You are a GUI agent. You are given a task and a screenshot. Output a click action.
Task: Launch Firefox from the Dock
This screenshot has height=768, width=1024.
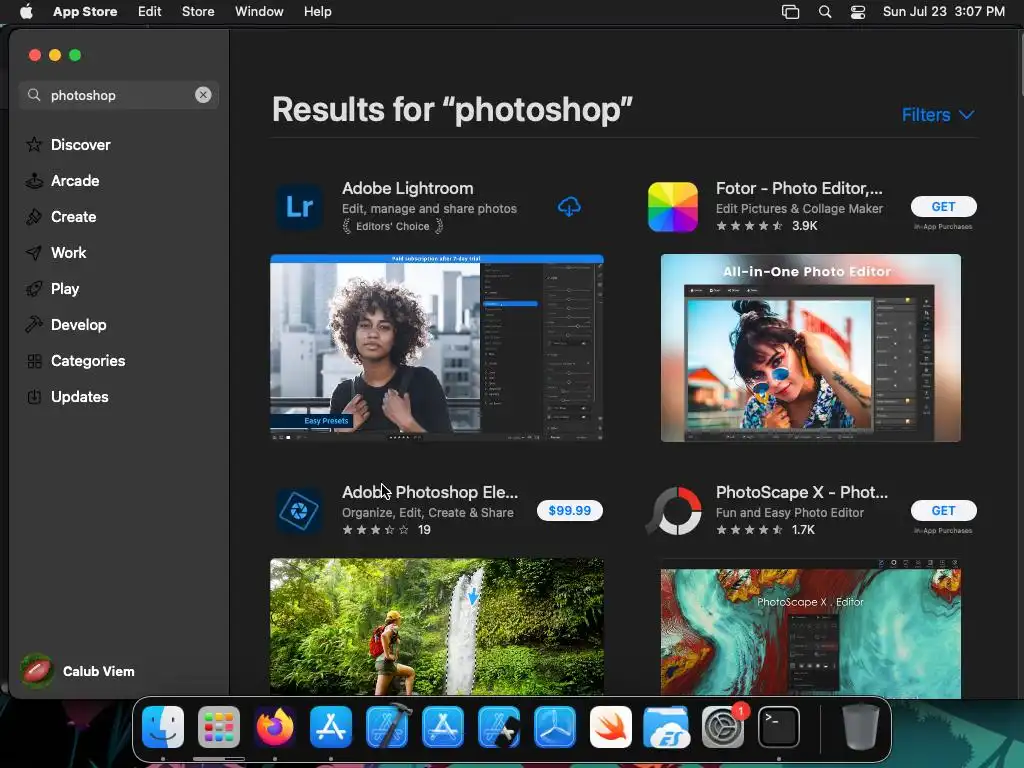pyautogui.click(x=275, y=727)
